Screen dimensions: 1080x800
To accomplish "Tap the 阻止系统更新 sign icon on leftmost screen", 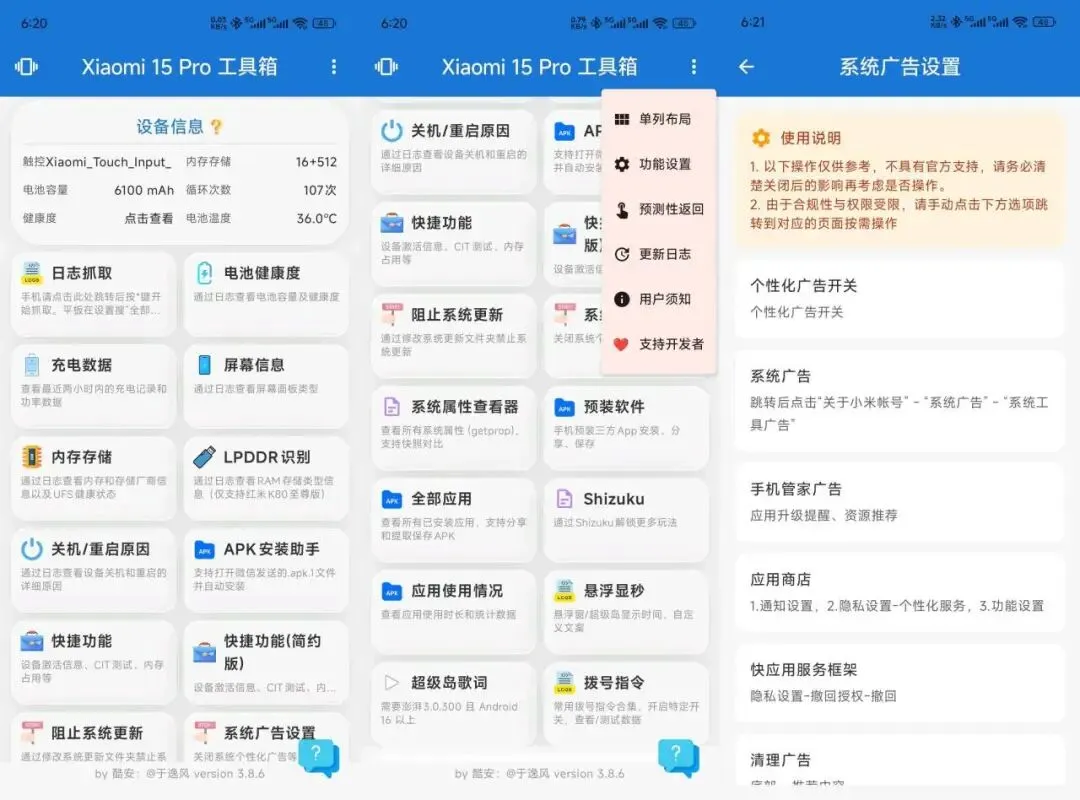I will click(32, 732).
